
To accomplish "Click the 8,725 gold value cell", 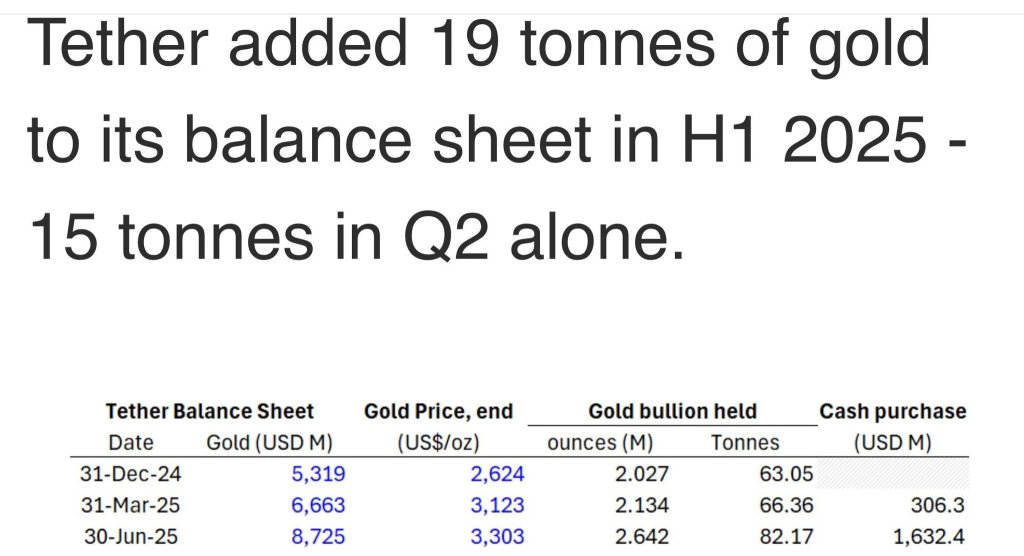I will click(x=316, y=537).
